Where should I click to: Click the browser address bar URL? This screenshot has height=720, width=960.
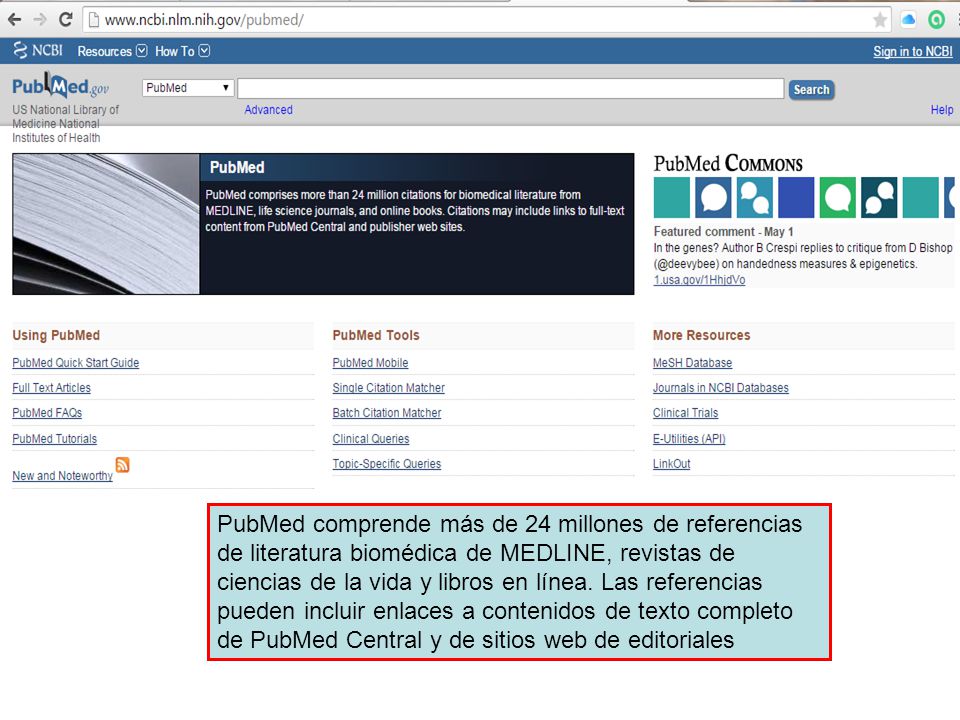point(204,20)
